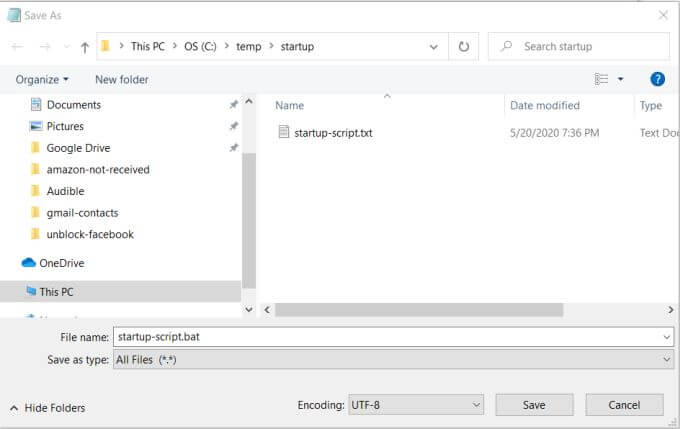Image resolution: width=680 pixels, height=429 pixels.
Task: Click the Search startup field
Action: pos(578,46)
